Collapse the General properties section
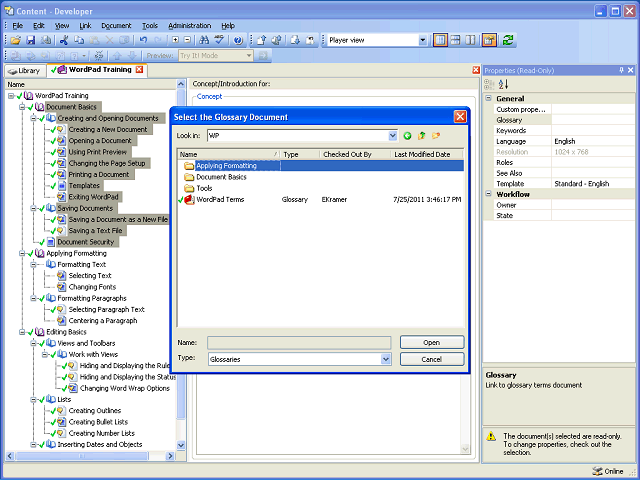Image resolution: width=640 pixels, height=480 pixels. tap(489, 99)
